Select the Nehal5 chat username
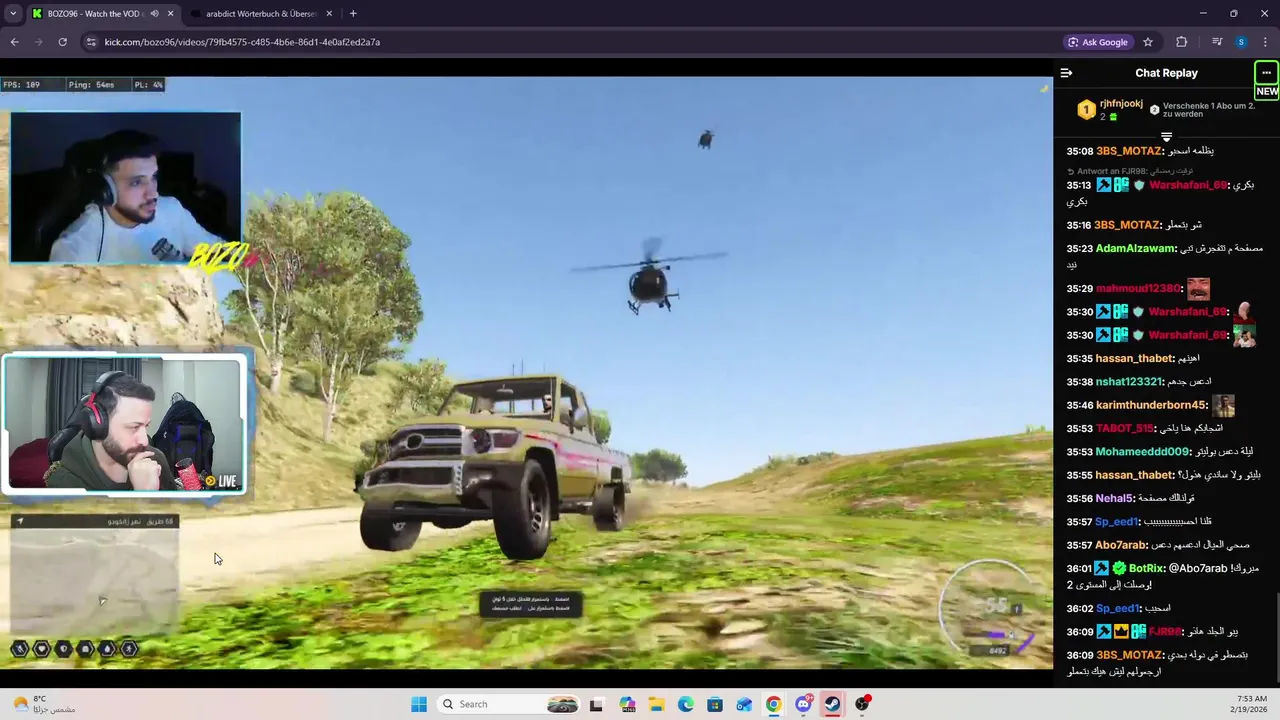 pos(1115,498)
